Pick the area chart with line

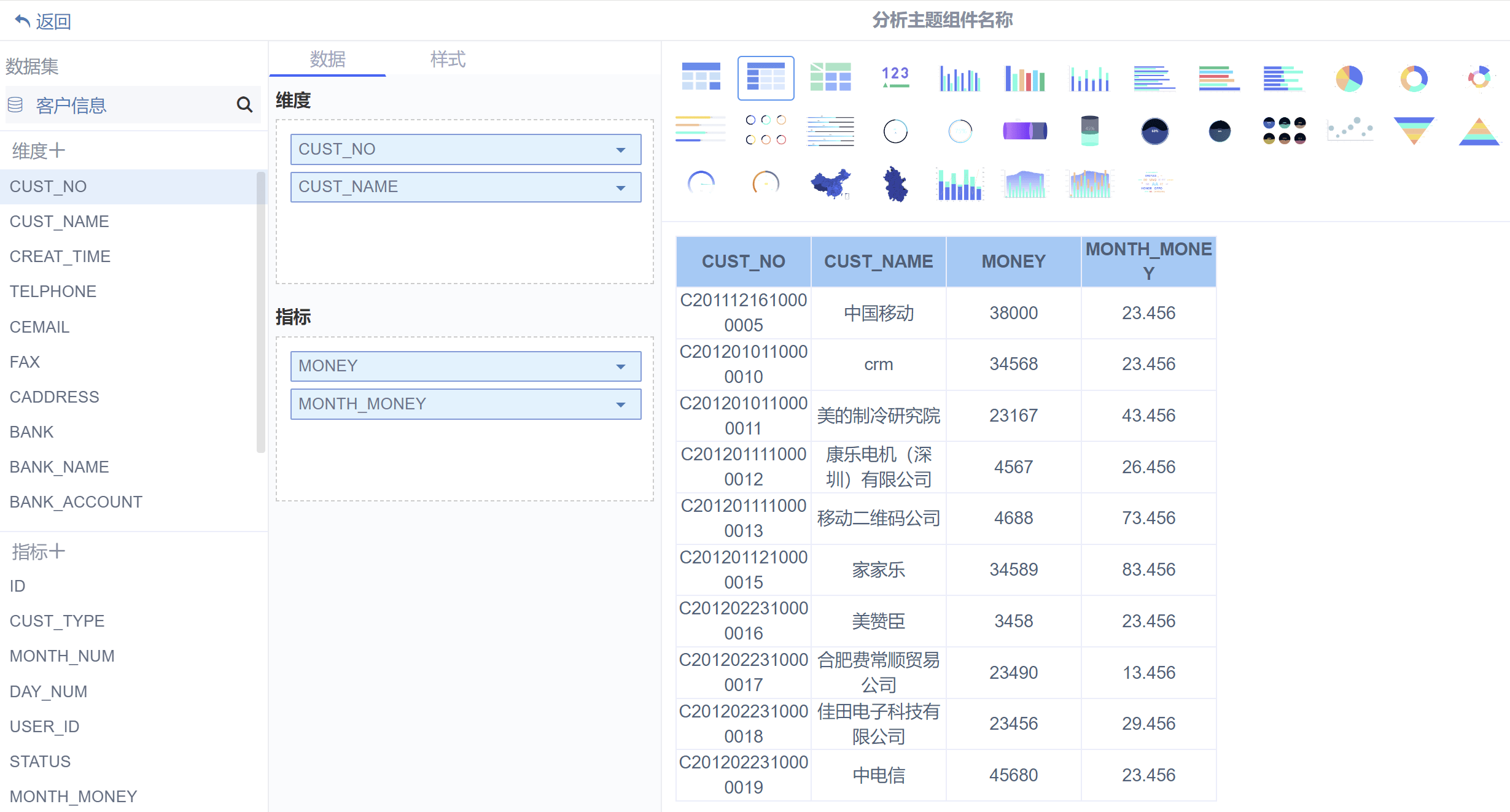coord(1025,183)
